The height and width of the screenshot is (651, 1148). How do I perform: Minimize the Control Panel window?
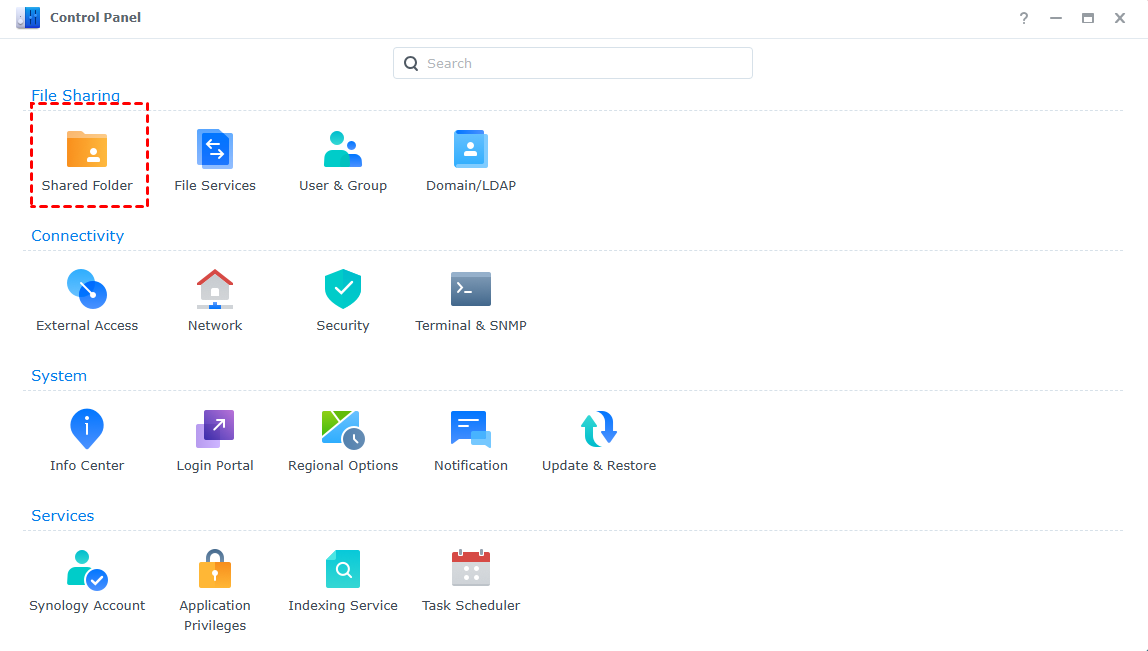[1056, 18]
